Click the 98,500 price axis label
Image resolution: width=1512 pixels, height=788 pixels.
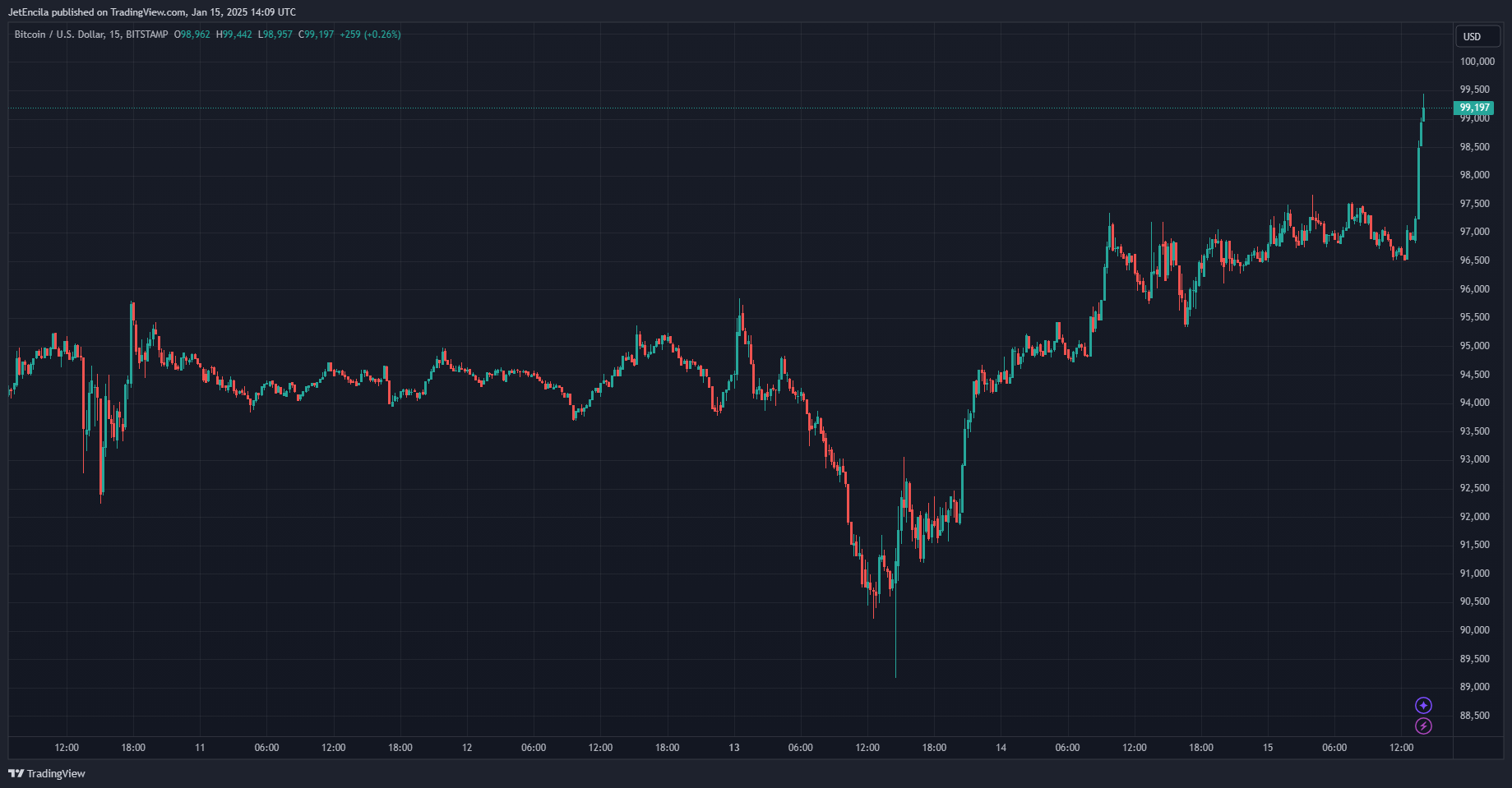(x=1474, y=147)
